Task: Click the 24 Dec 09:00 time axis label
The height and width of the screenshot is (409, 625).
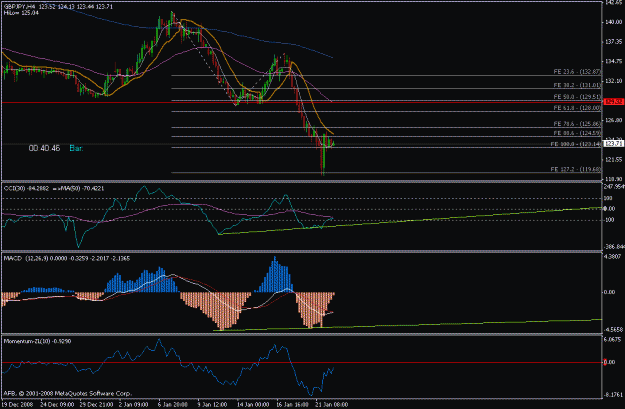Action: coord(57,405)
